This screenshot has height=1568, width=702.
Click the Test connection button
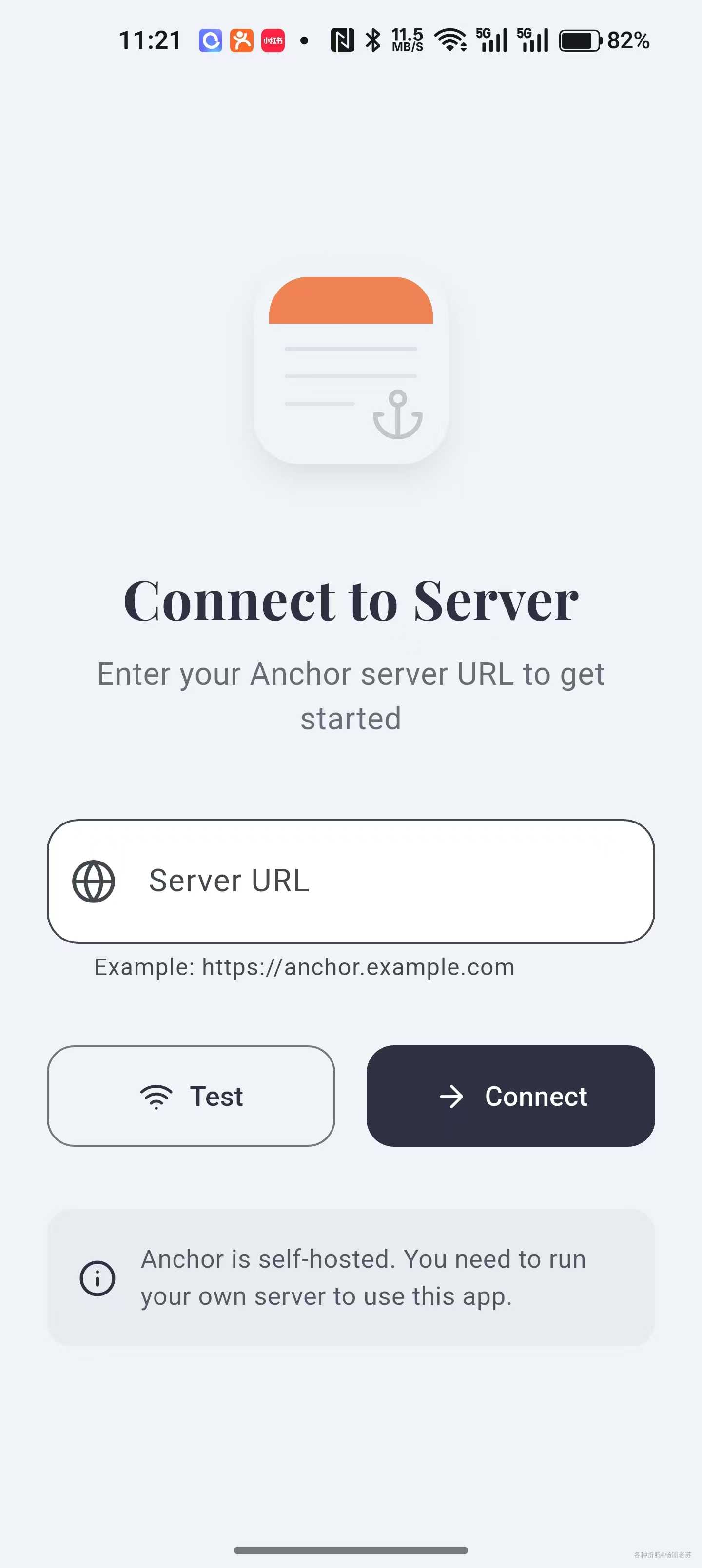click(191, 1096)
